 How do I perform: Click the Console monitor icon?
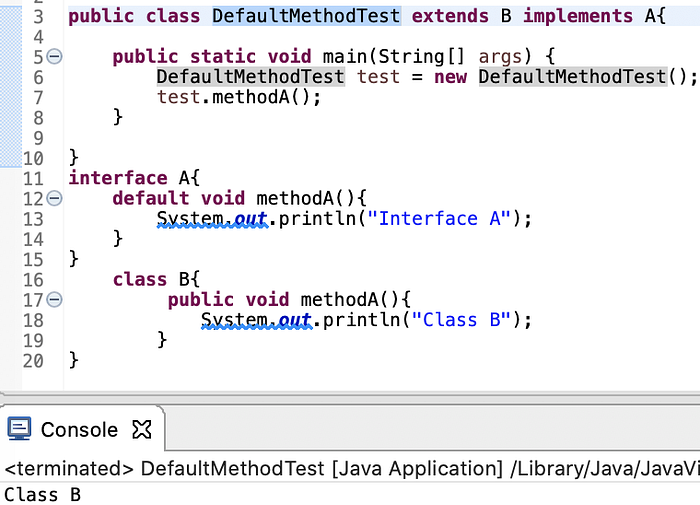point(19,429)
